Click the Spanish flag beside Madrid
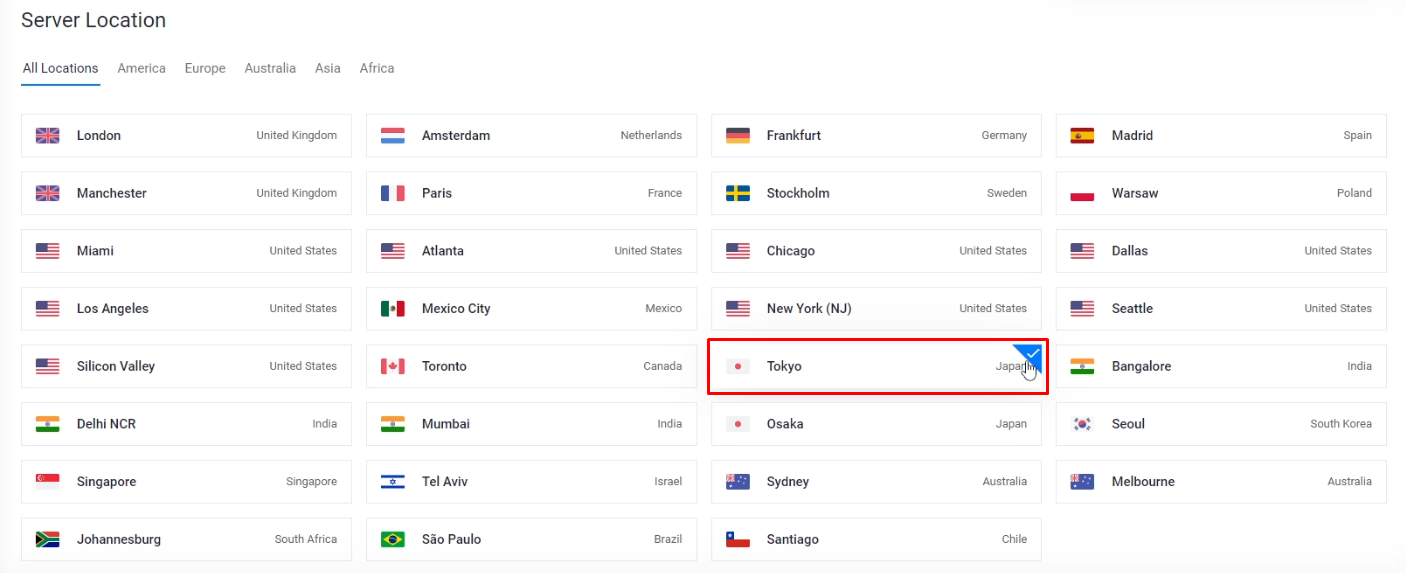The width and height of the screenshot is (1406, 573). coord(1082,136)
